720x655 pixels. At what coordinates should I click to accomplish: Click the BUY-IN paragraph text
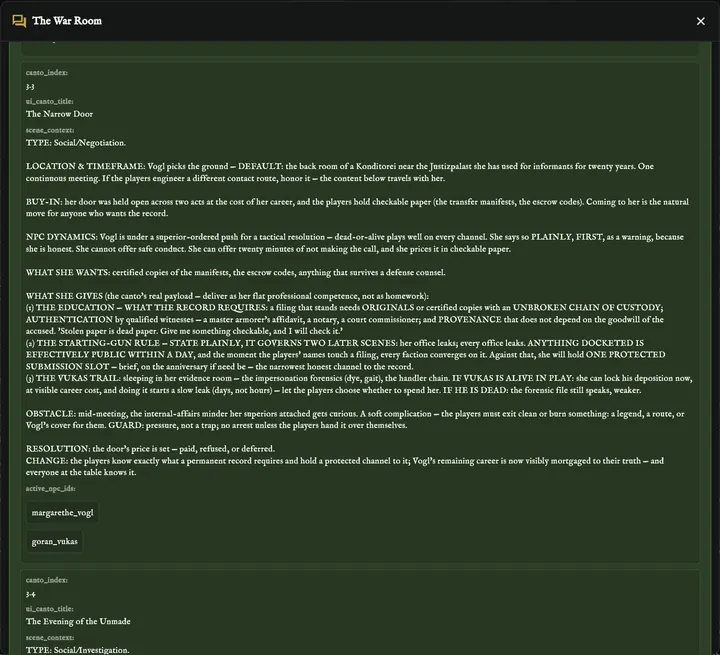click(357, 208)
